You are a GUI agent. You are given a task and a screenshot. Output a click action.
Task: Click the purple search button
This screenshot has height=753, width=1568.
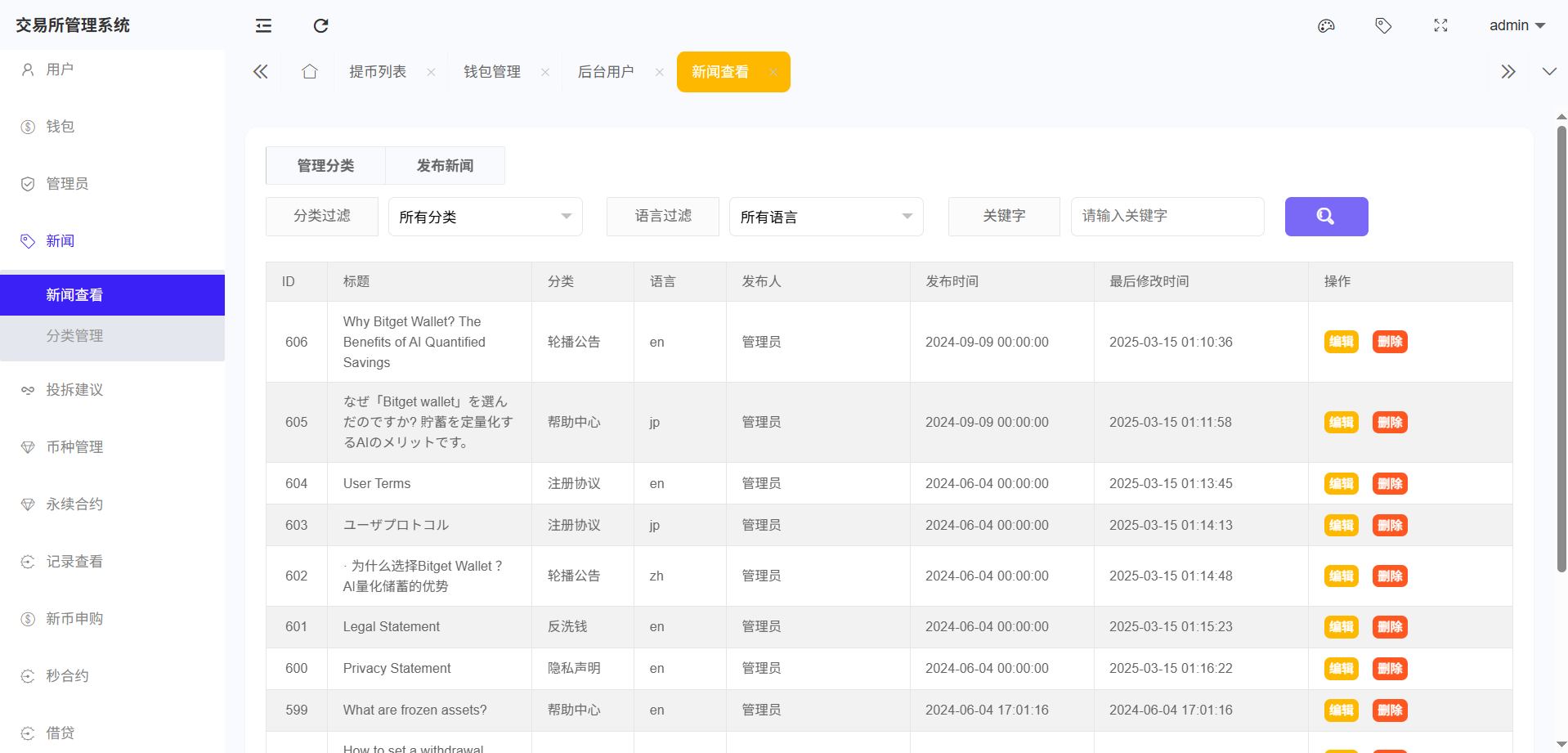coord(1326,217)
